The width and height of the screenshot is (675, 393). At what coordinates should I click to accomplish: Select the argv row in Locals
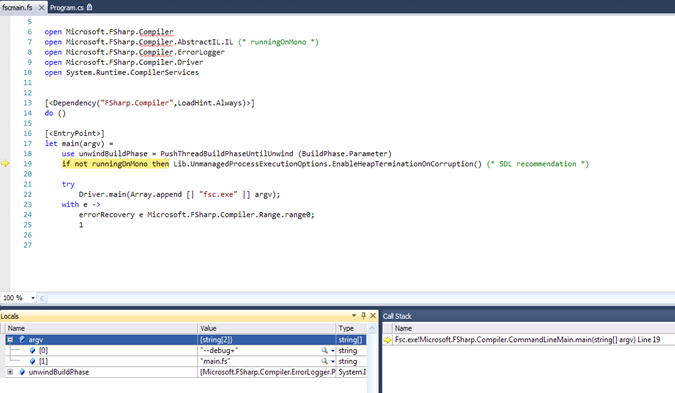(186, 340)
